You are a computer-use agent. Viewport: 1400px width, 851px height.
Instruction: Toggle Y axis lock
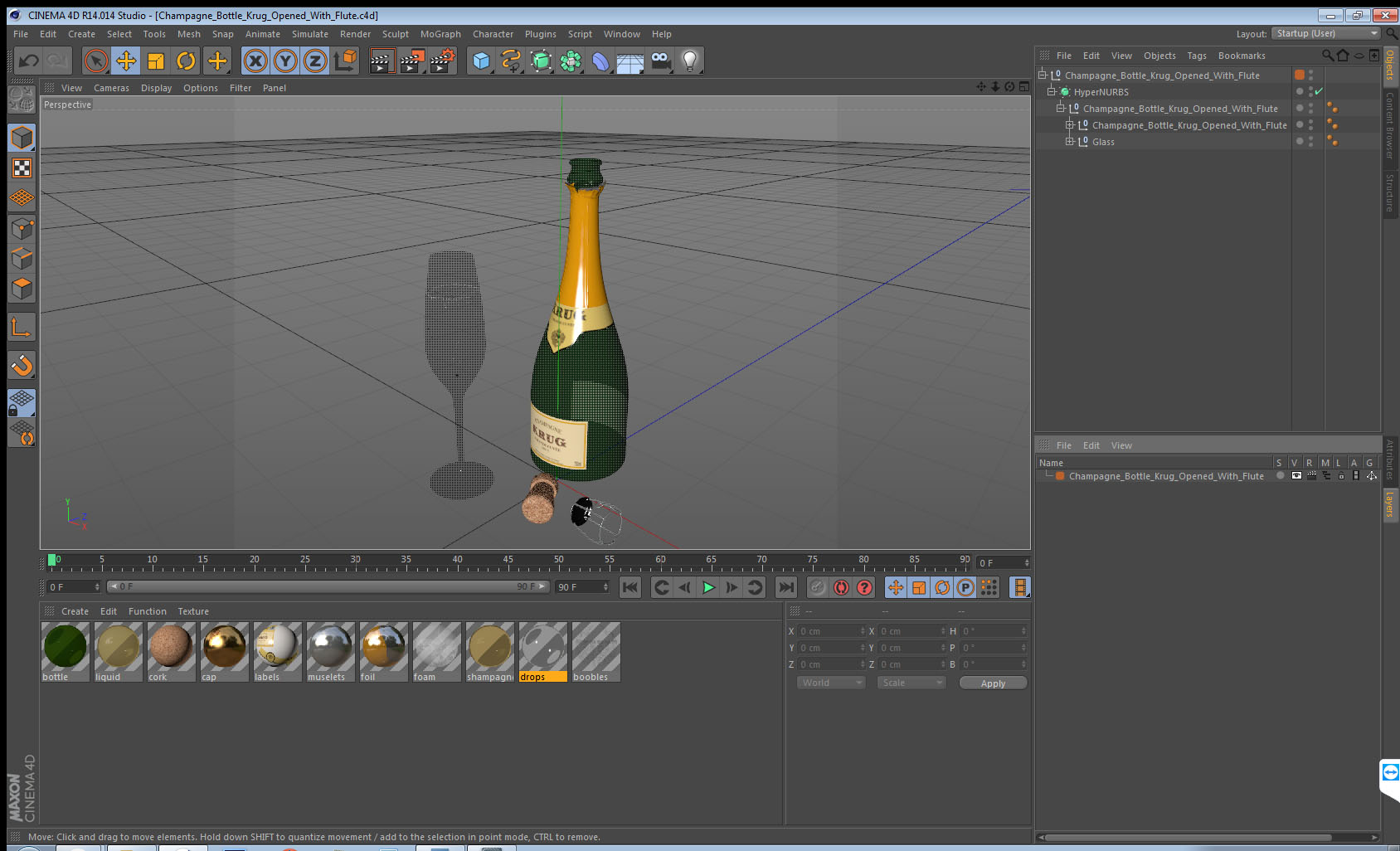[x=285, y=61]
